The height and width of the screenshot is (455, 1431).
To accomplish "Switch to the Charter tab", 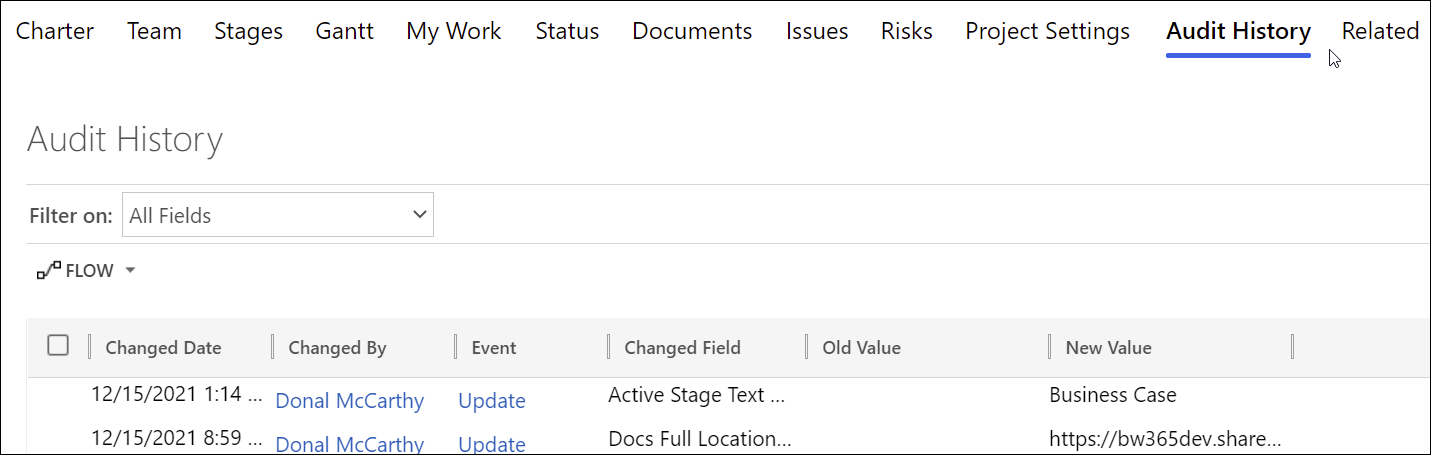I will pos(55,31).
